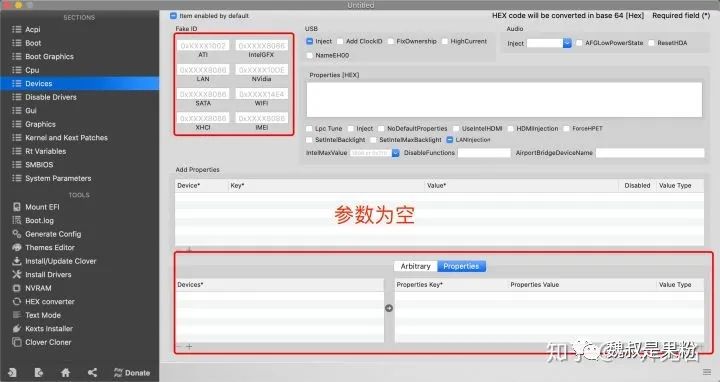The height and width of the screenshot is (382, 720).
Task: Click the home icon in bottom bar
Action: (x=66, y=372)
